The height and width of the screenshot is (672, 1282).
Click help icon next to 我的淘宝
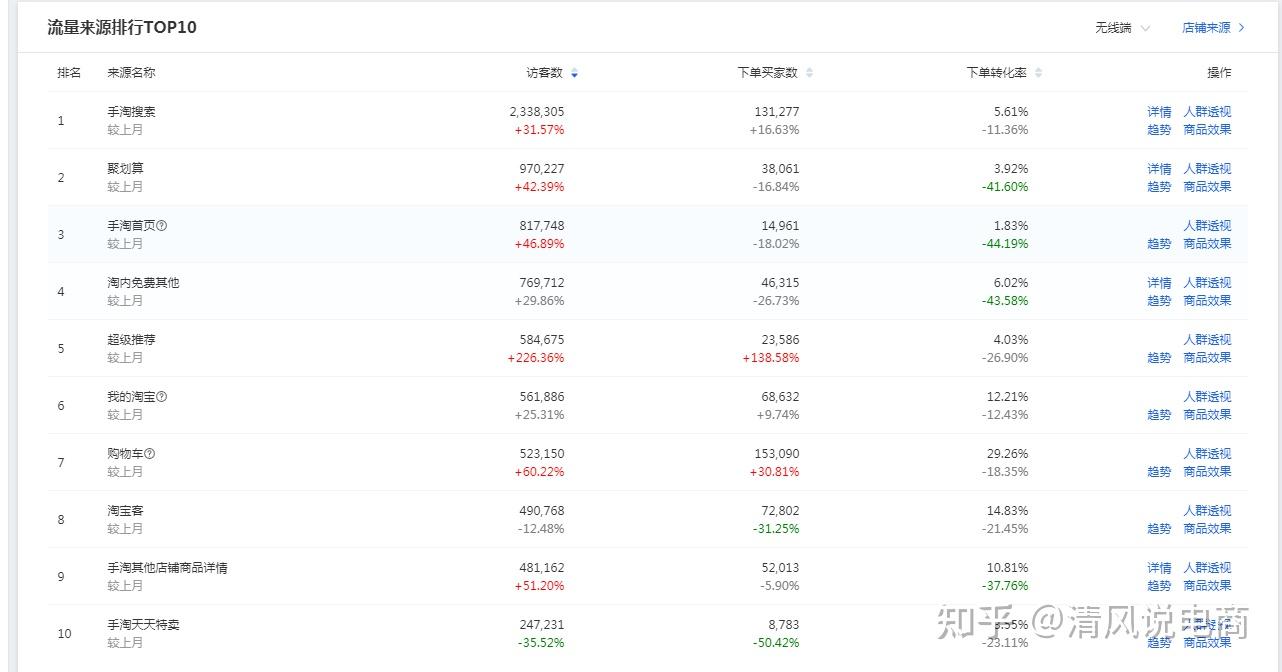[162, 397]
